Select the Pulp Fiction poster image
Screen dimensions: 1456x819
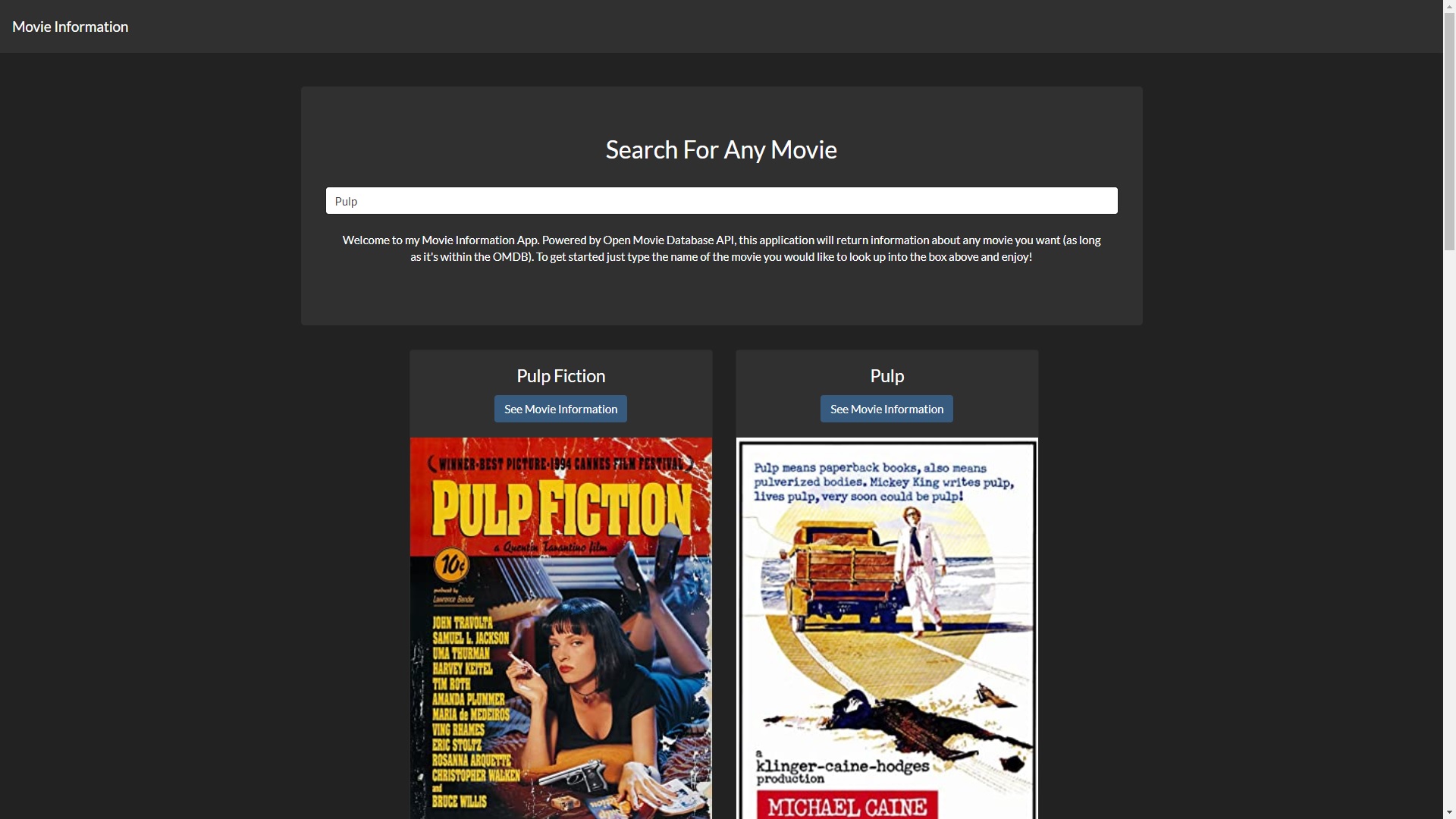point(561,628)
